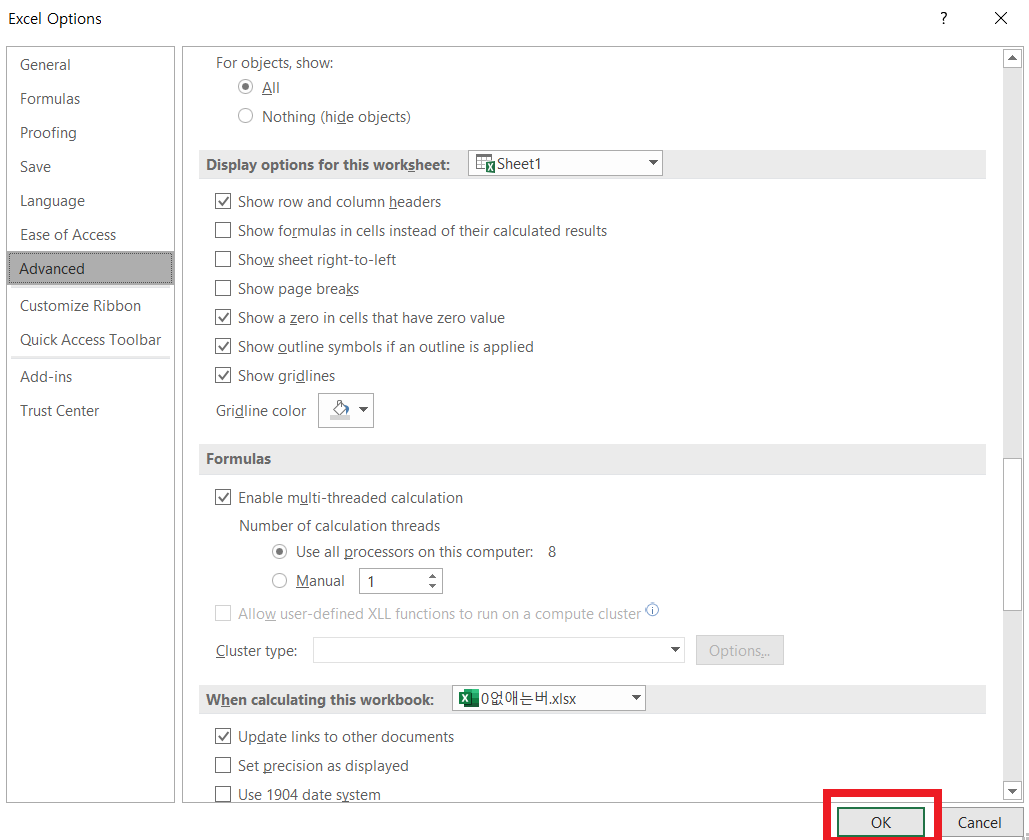Open the Sheet1 worksheet dropdown
The image size is (1029, 840).
pos(565,163)
